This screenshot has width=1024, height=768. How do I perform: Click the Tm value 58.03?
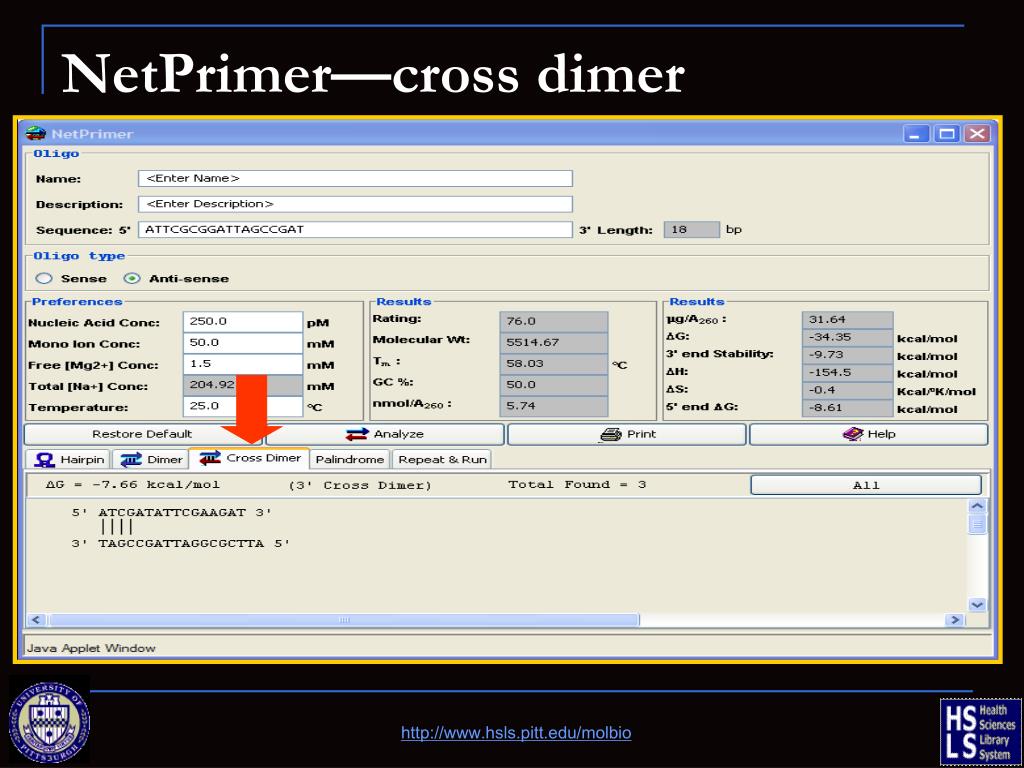554,364
